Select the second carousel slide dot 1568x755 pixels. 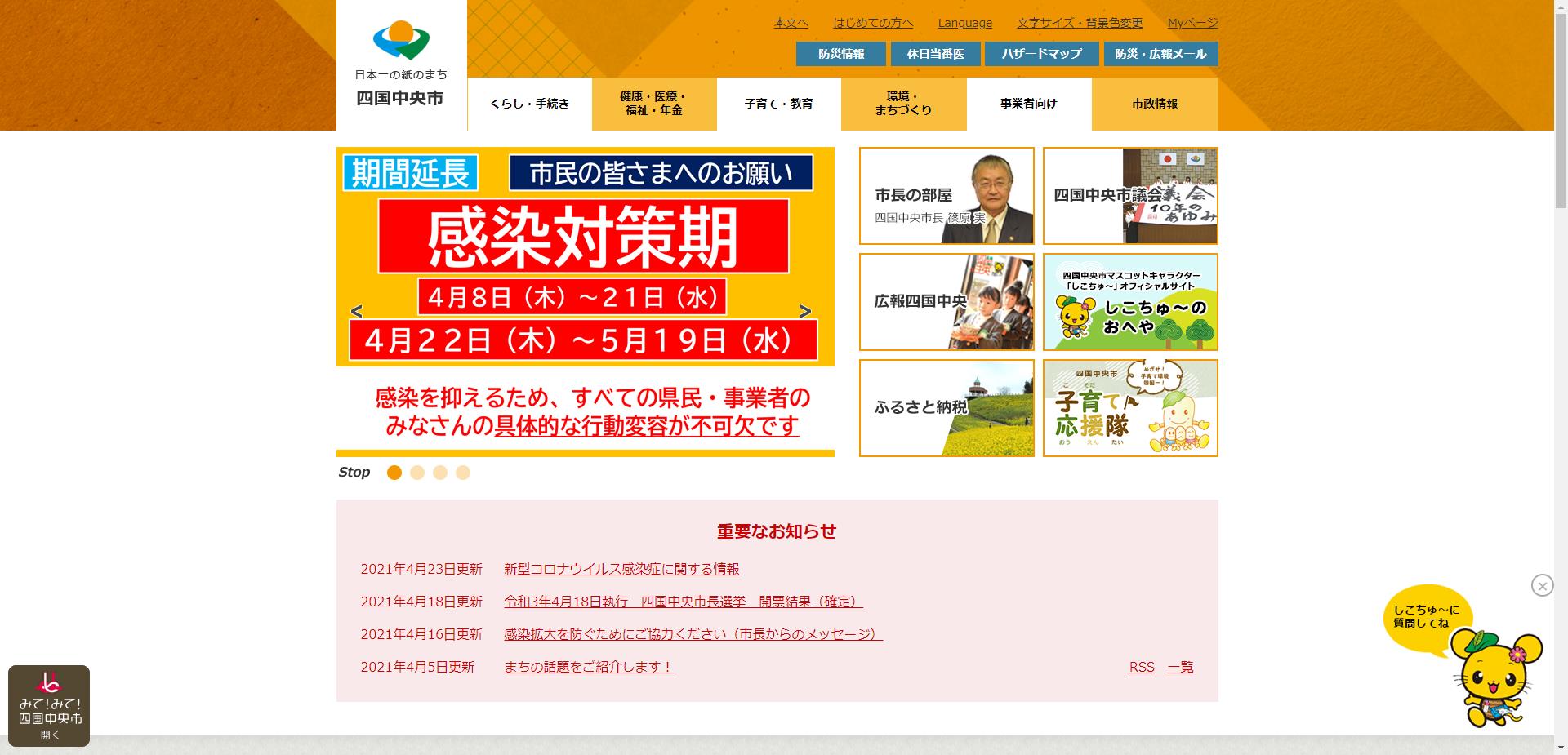click(x=417, y=473)
